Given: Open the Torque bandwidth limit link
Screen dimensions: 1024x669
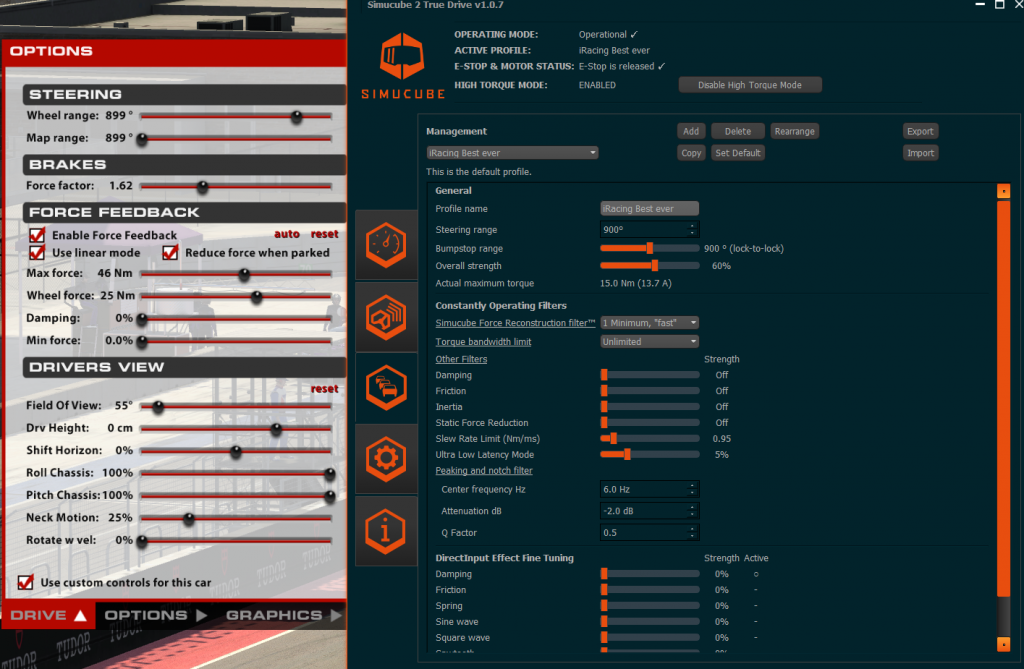Looking at the screenshot, I should [x=483, y=342].
